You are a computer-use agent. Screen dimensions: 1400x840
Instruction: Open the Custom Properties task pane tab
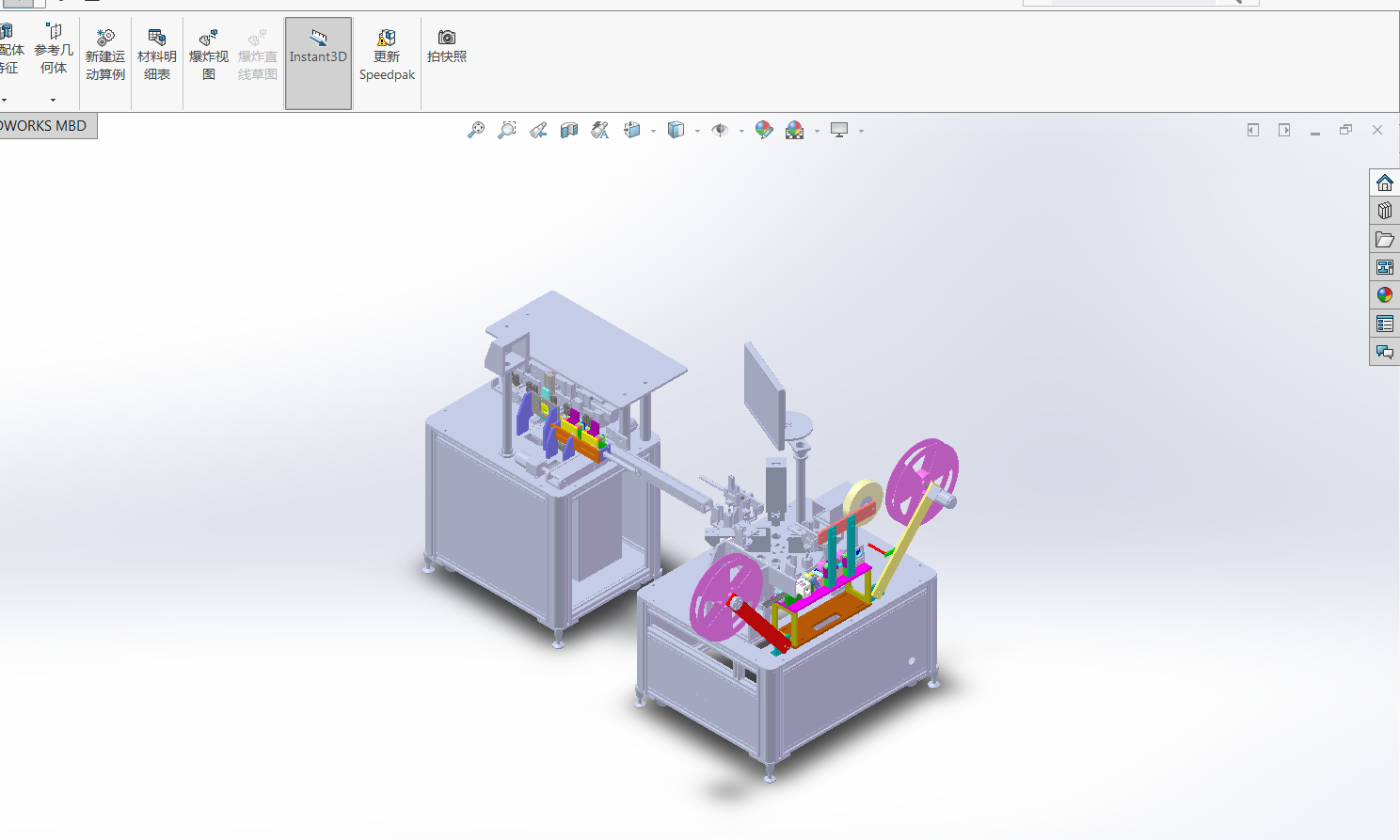tap(1384, 324)
